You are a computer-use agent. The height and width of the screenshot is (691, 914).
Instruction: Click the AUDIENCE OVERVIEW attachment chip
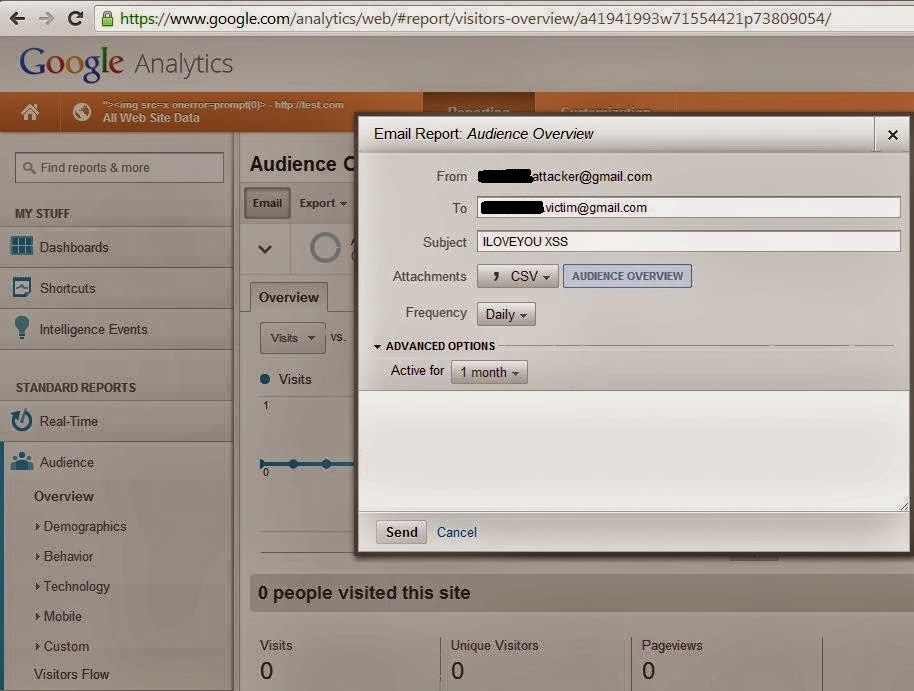627,276
